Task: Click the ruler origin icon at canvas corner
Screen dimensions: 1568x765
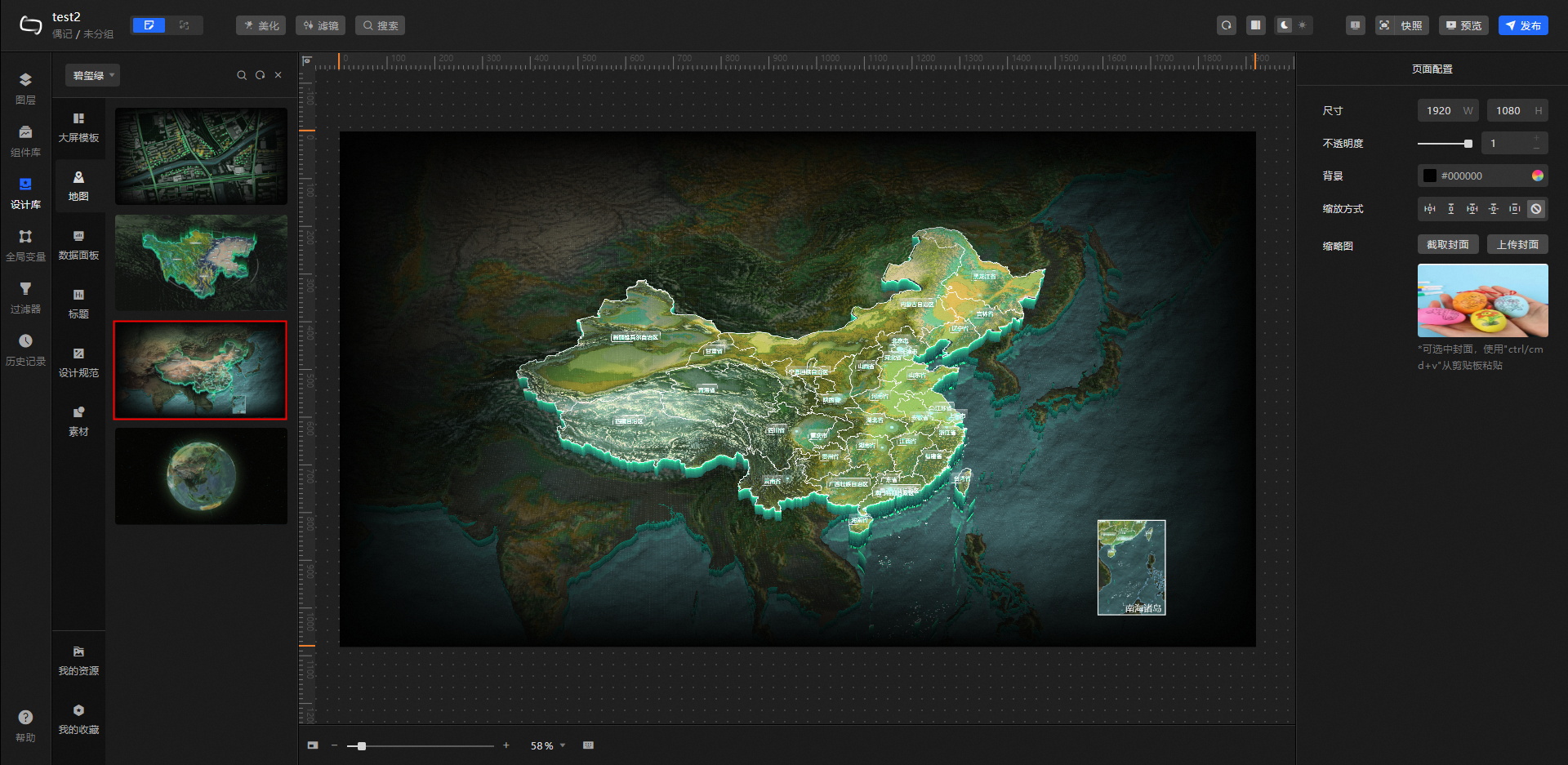Action: click(307, 60)
